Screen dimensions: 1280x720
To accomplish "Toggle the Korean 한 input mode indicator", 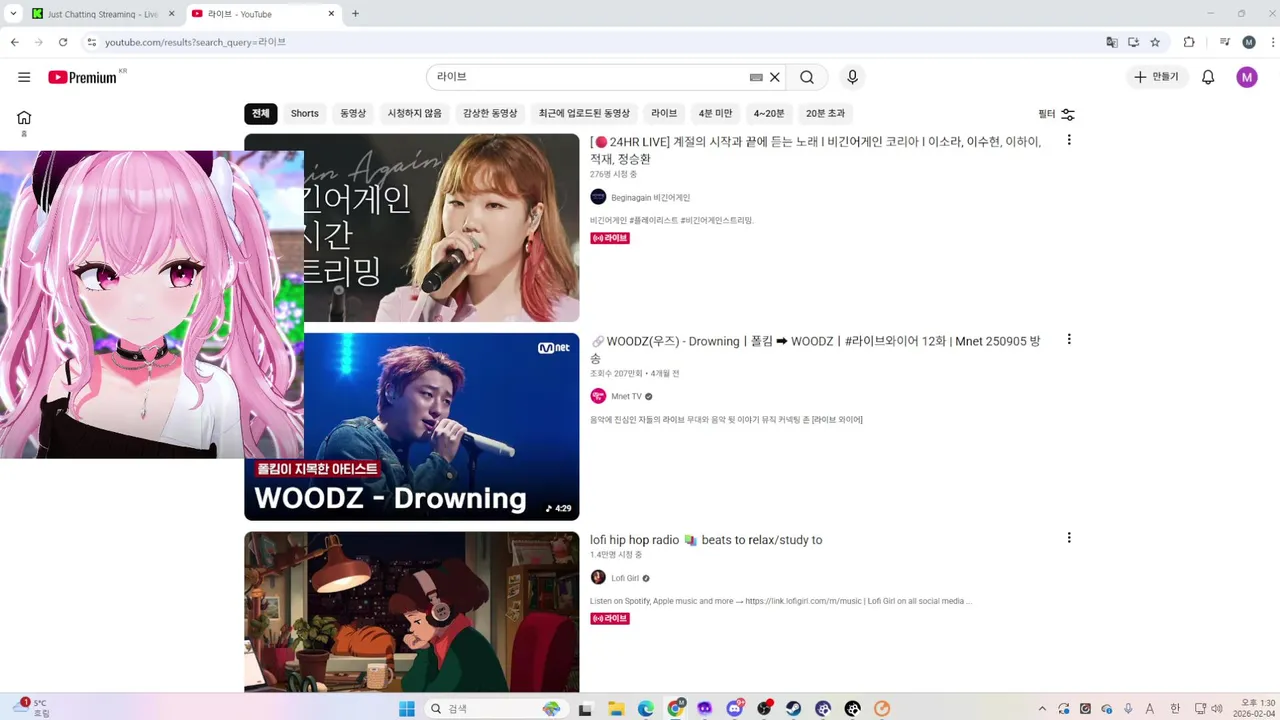I will click(x=1175, y=709).
